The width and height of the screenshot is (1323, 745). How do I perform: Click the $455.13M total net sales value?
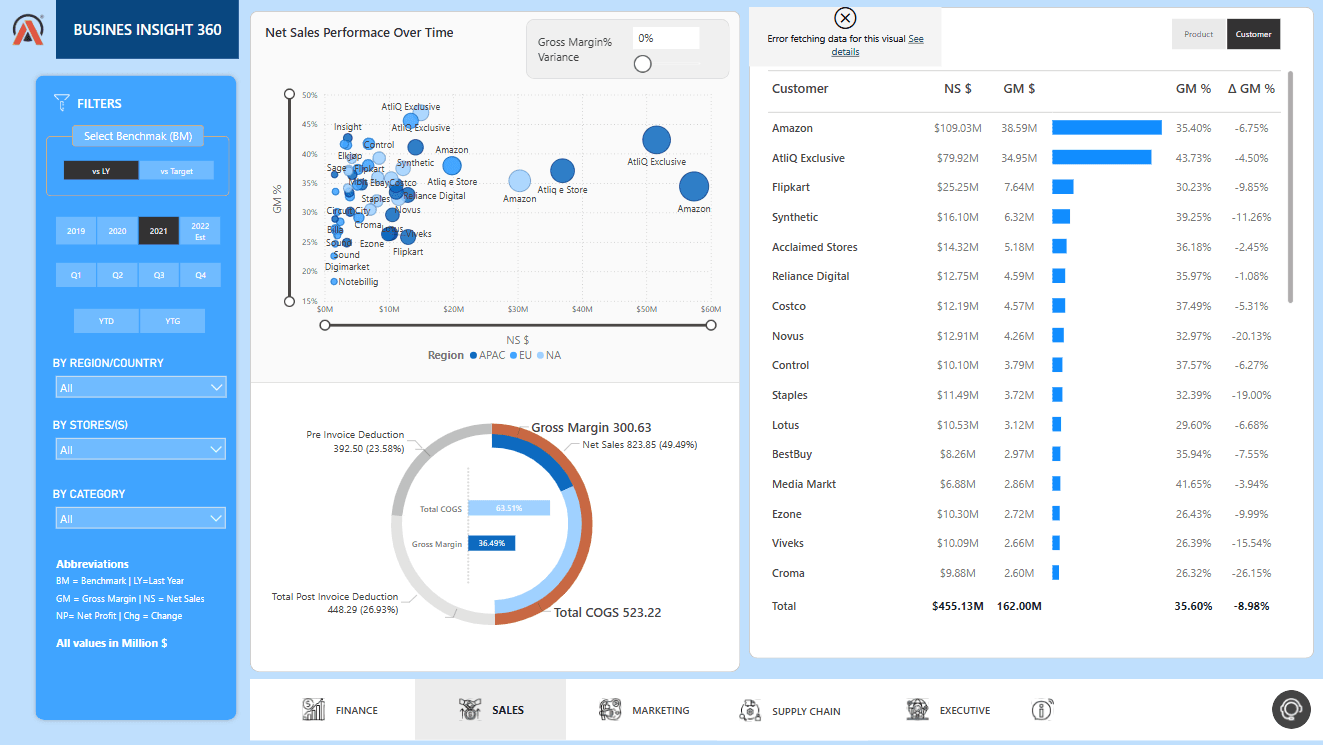coord(958,606)
